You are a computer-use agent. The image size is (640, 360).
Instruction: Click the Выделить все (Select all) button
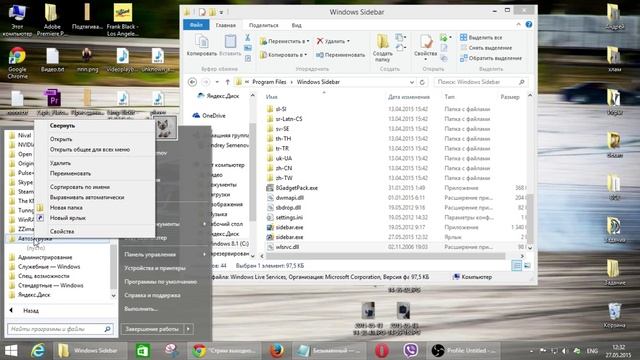coord(481,38)
